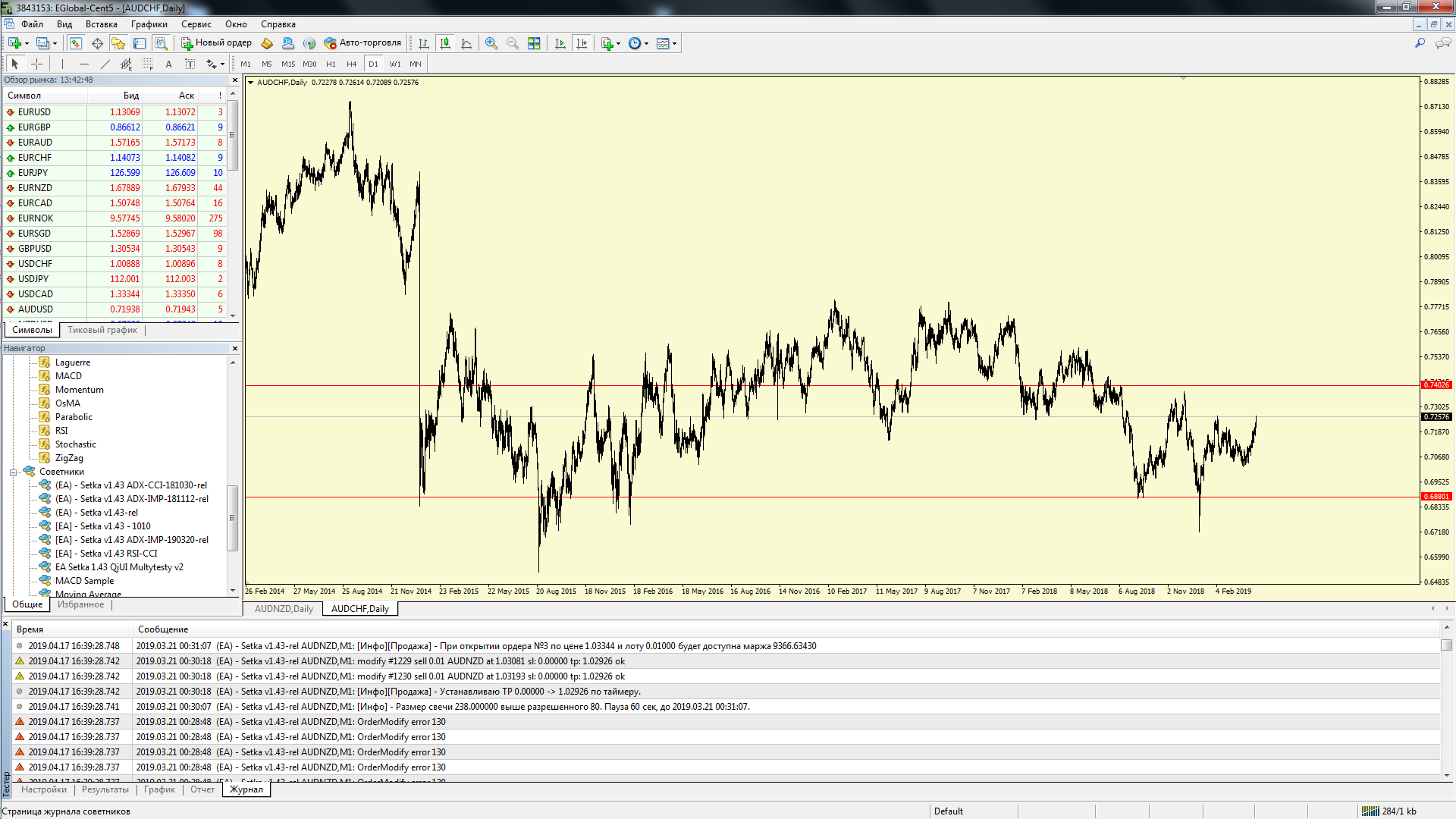Switch chart to candlesticks
Viewport: 1456px width, 819px height.
pyautogui.click(x=445, y=43)
